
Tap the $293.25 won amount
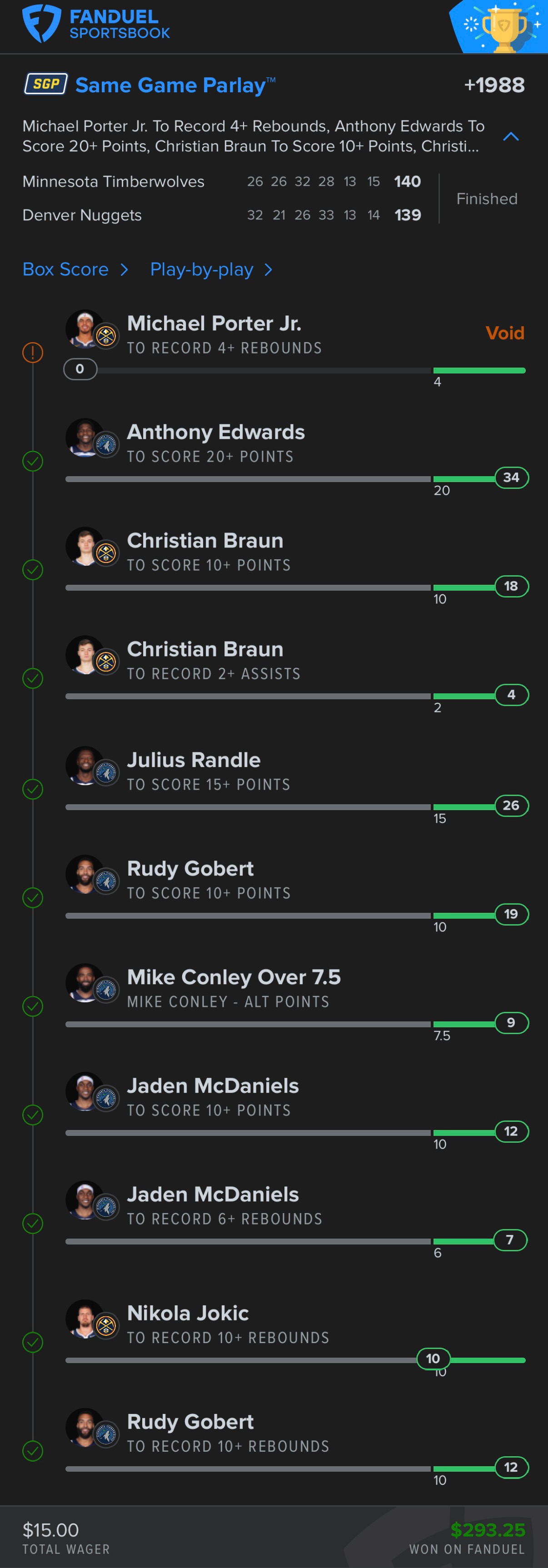pyautogui.click(x=488, y=1530)
